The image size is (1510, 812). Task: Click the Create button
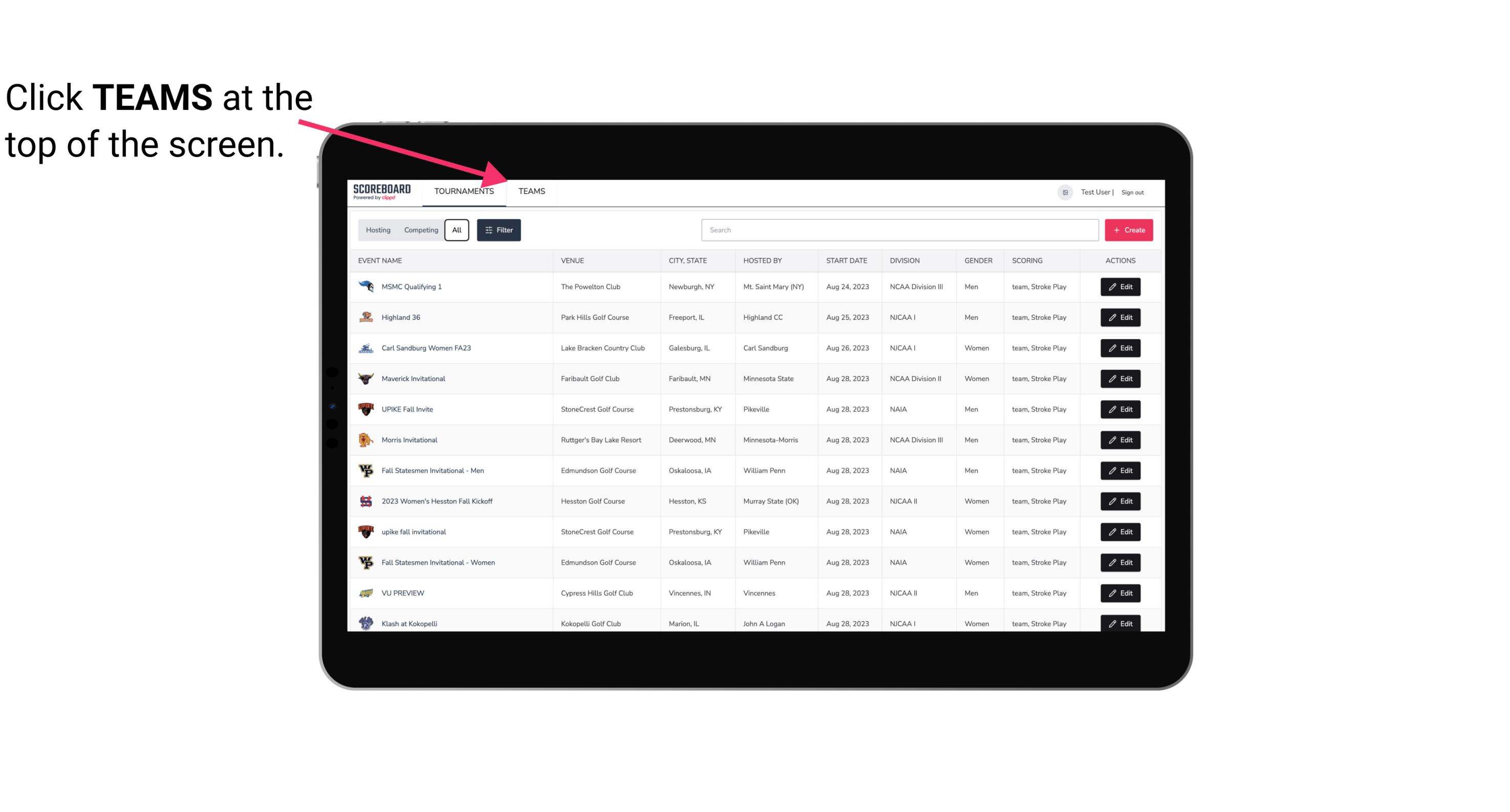(1128, 230)
